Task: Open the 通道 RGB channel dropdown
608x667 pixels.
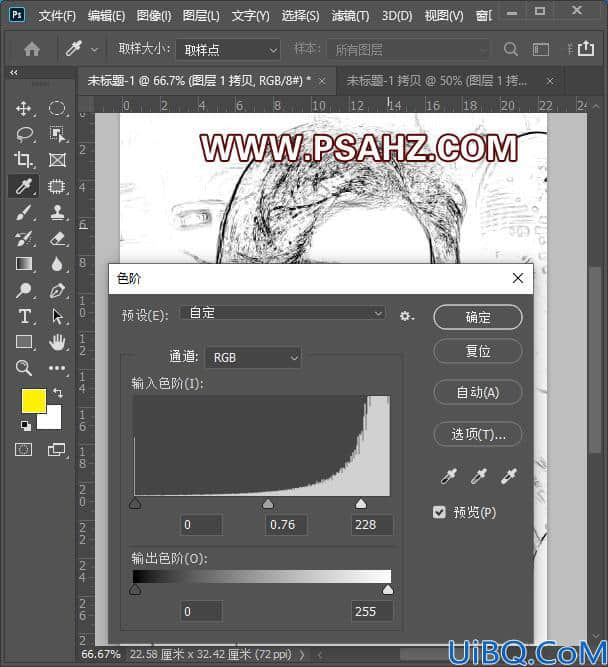Action: (254, 358)
